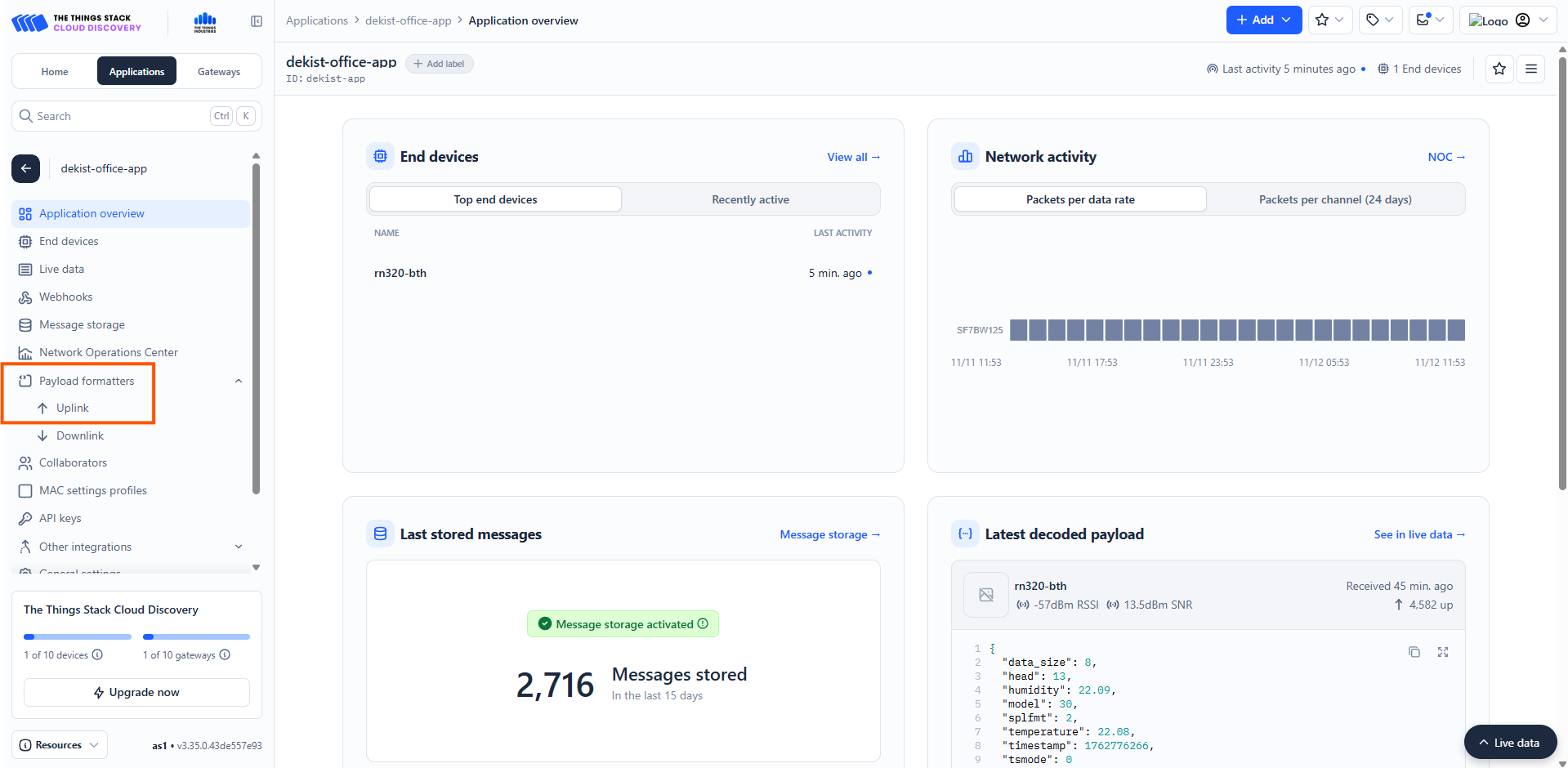The height and width of the screenshot is (768, 1568).
Task: Expand the decoded payload to fullscreen
Action: 1442,652
